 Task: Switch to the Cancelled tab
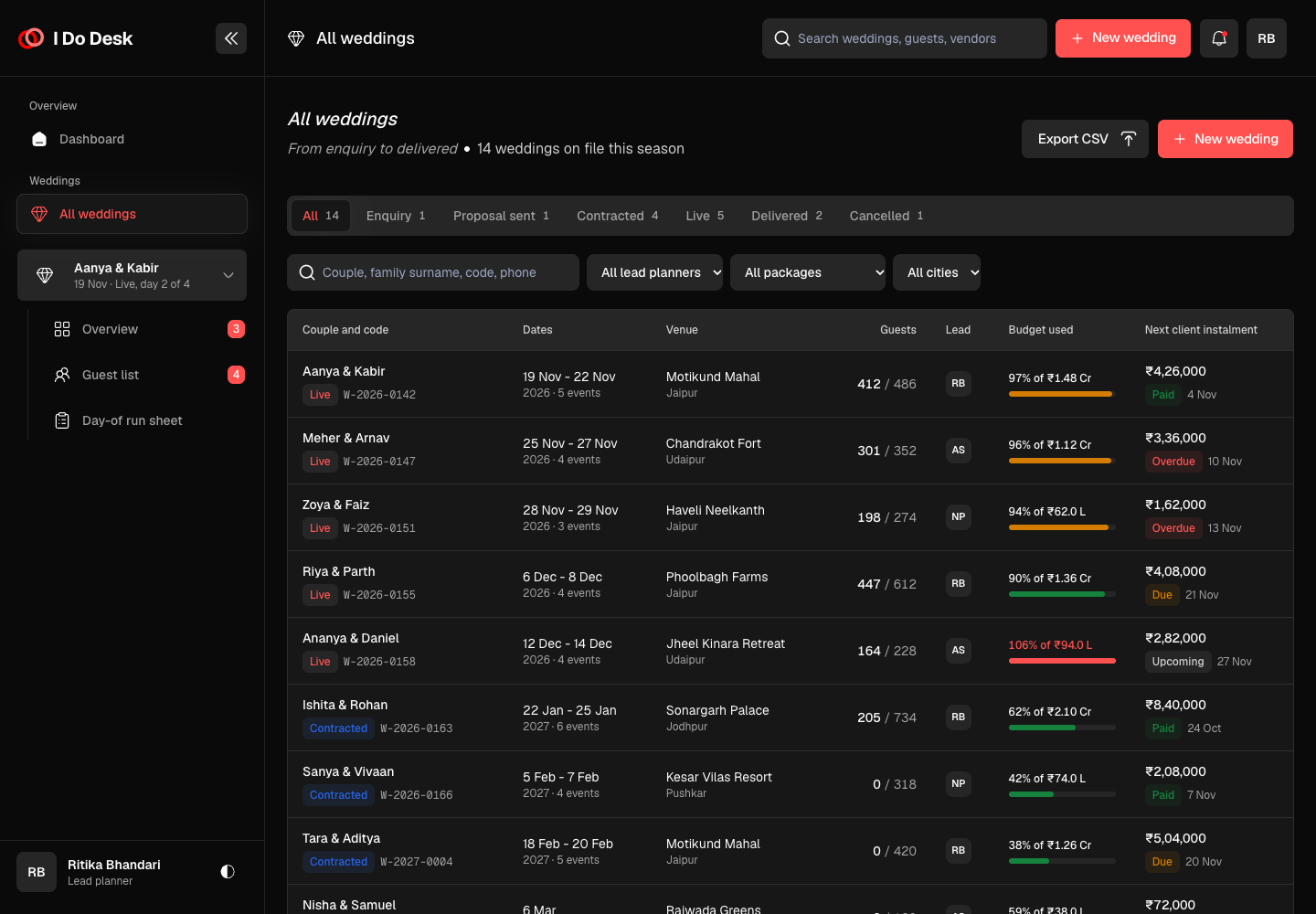[x=886, y=216]
